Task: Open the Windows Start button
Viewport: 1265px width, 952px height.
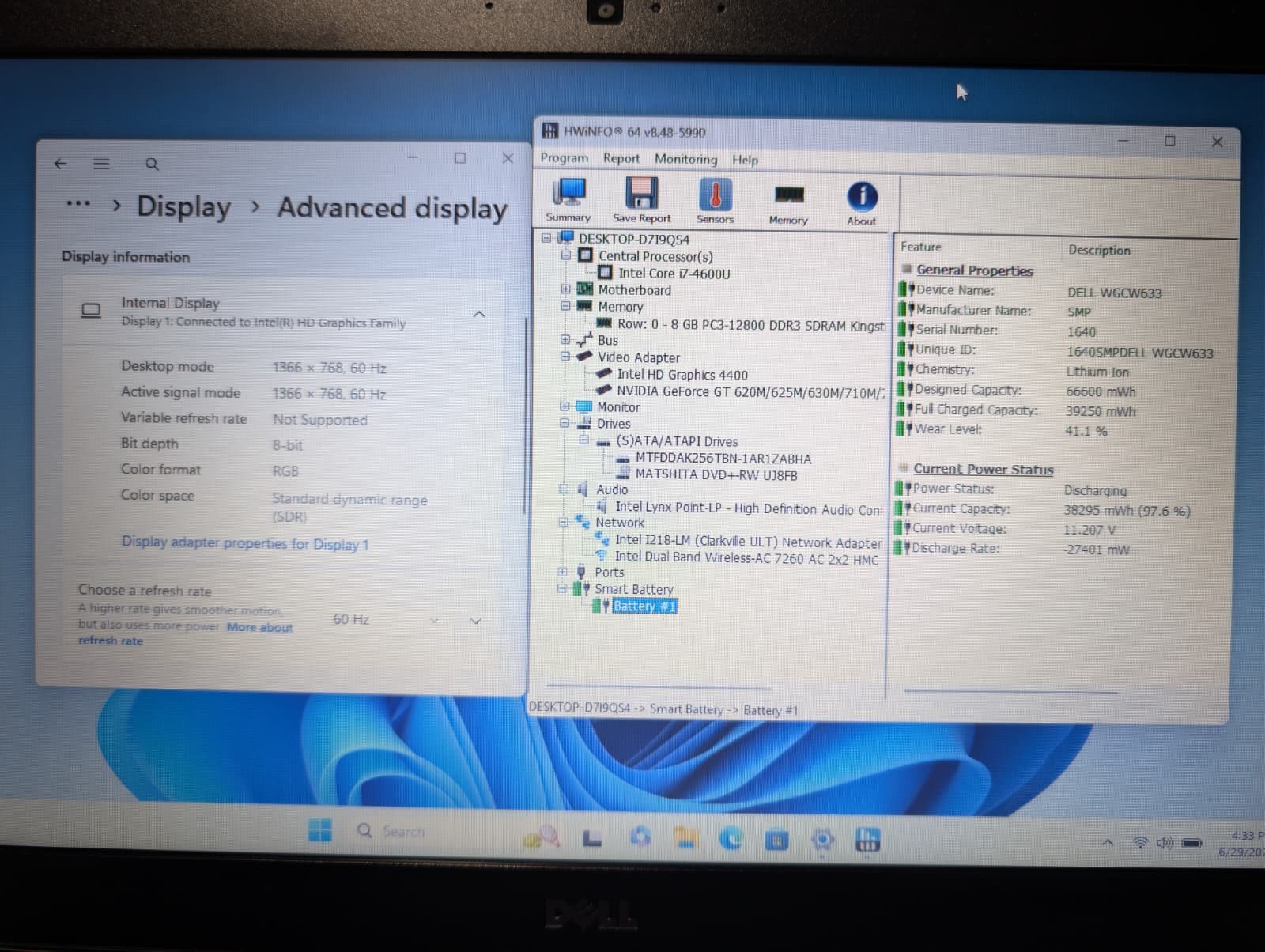Action: (320, 830)
